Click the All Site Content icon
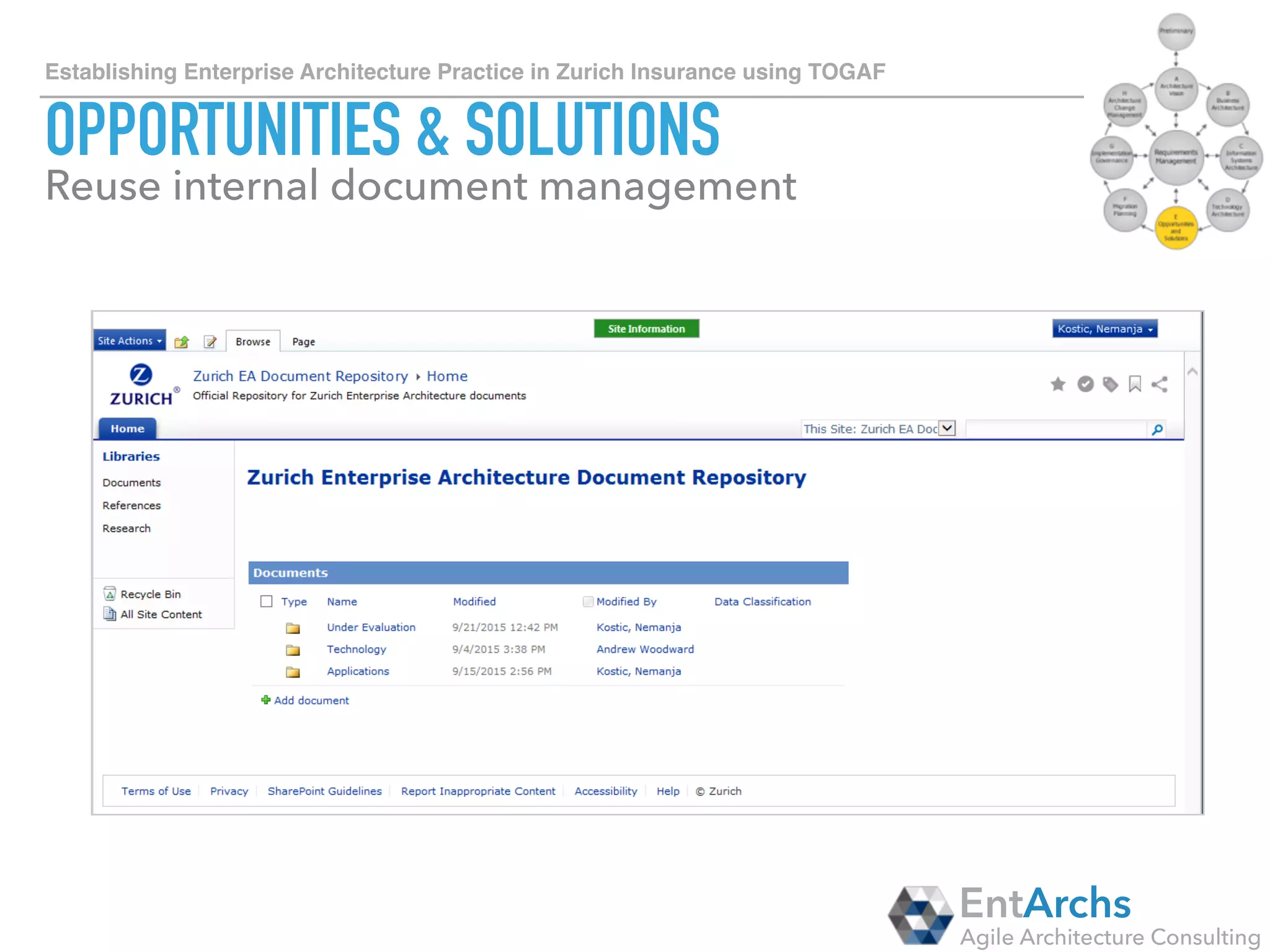 tap(110, 614)
